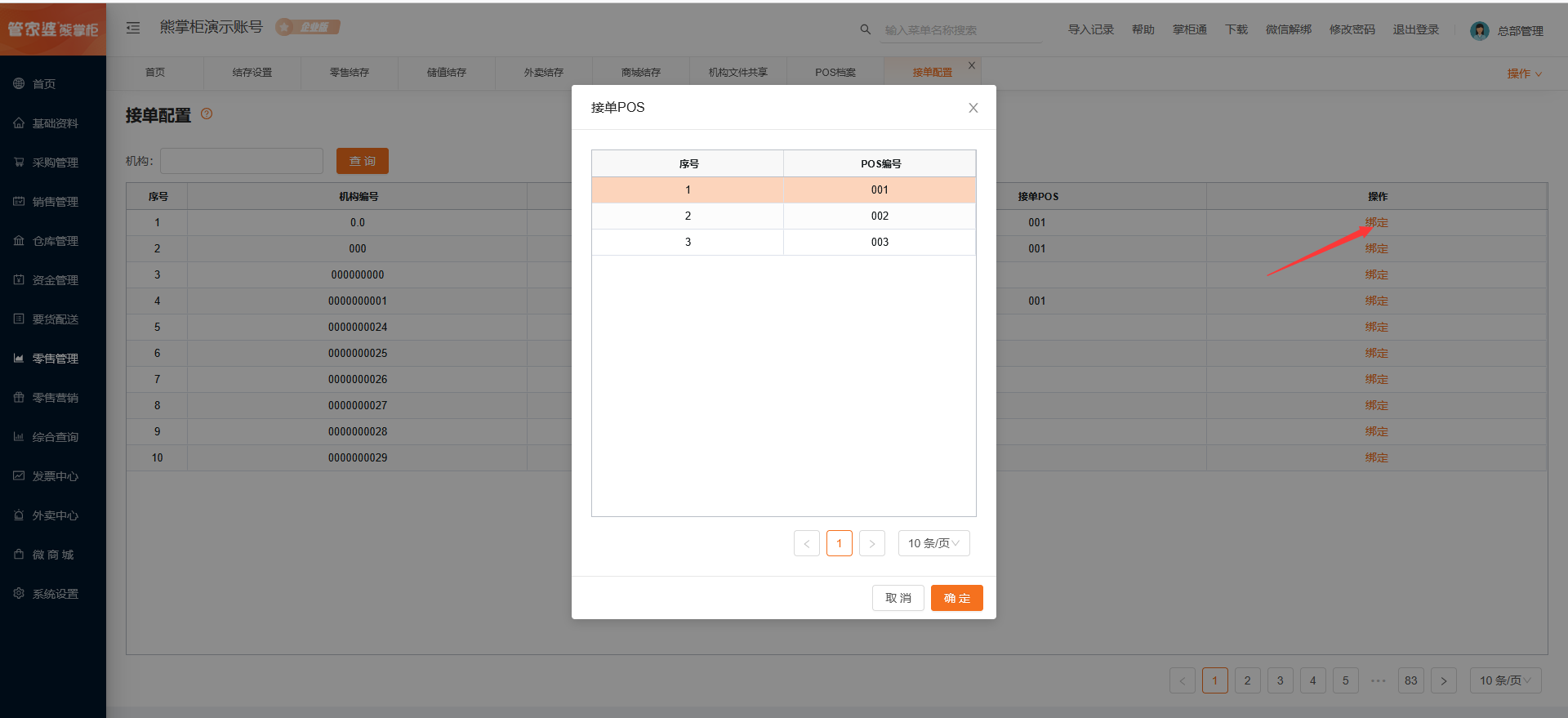Viewport: 1568px width, 718px height.
Task: Open dialog page size dropdown 10 条/页
Action: pyautogui.click(x=933, y=543)
